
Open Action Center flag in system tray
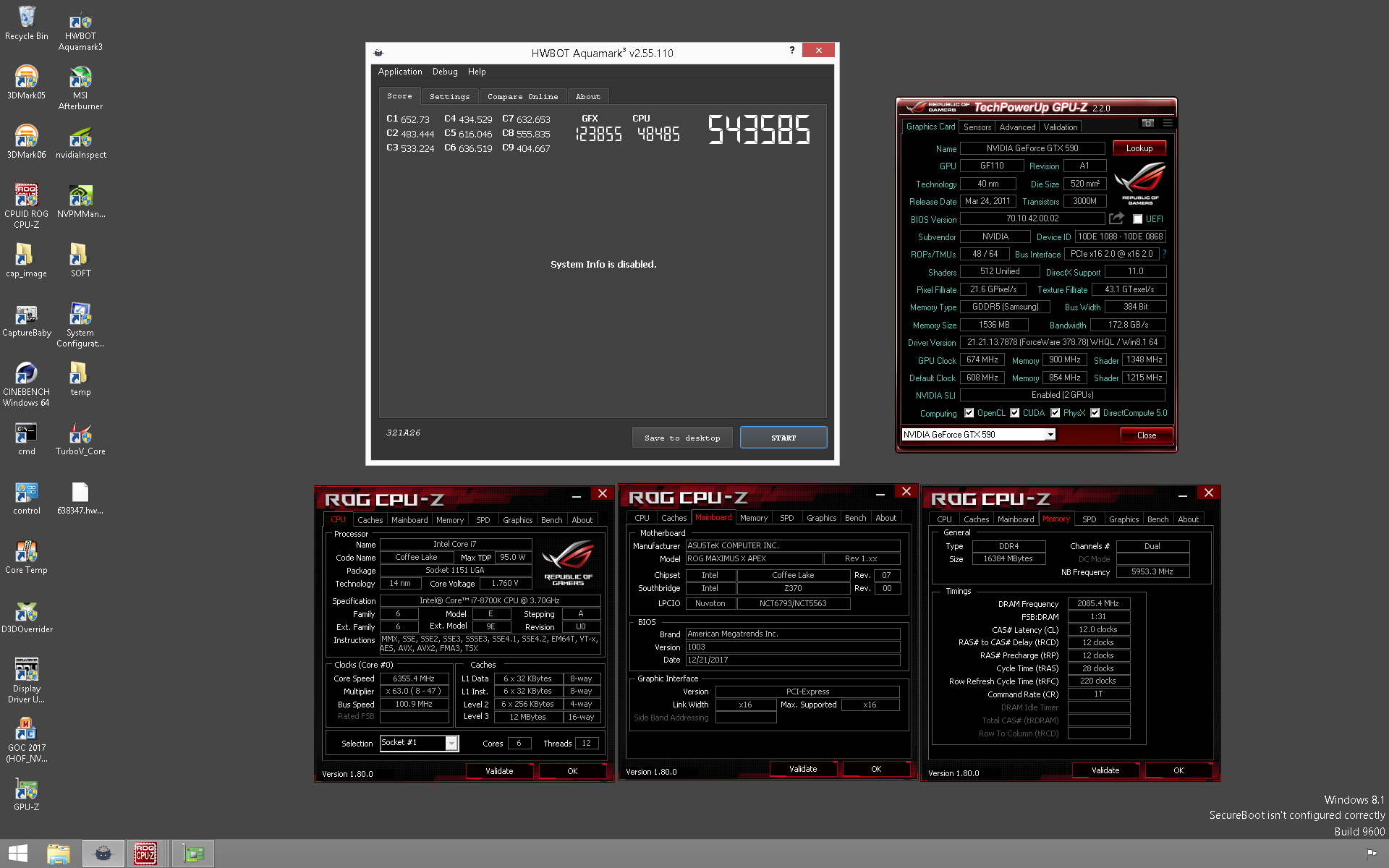click(1371, 854)
